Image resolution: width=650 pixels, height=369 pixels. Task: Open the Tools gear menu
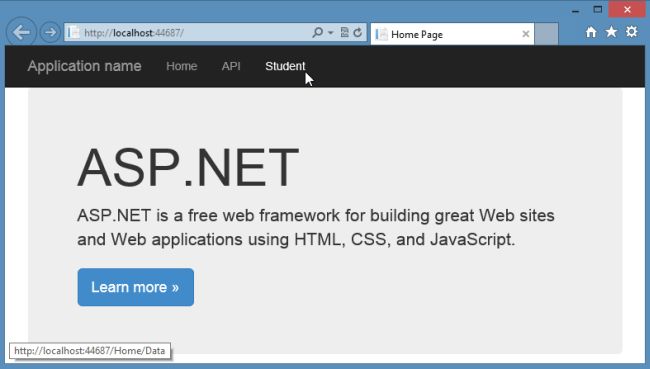[x=631, y=32]
